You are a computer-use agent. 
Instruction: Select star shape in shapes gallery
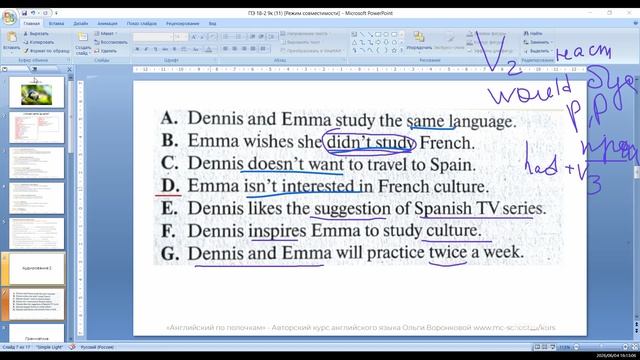click(394, 50)
